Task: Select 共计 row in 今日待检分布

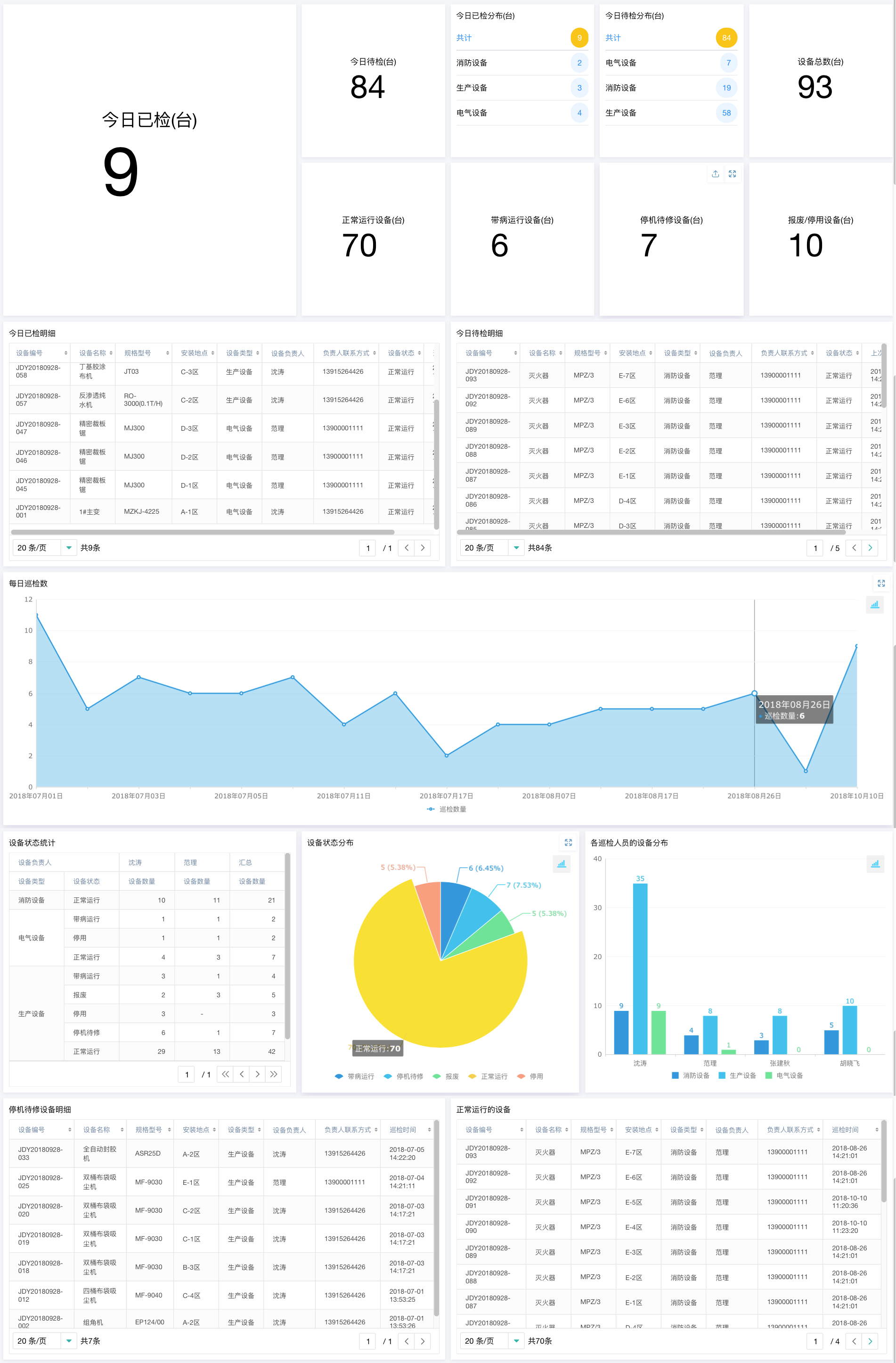Action: [x=671, y=38]
